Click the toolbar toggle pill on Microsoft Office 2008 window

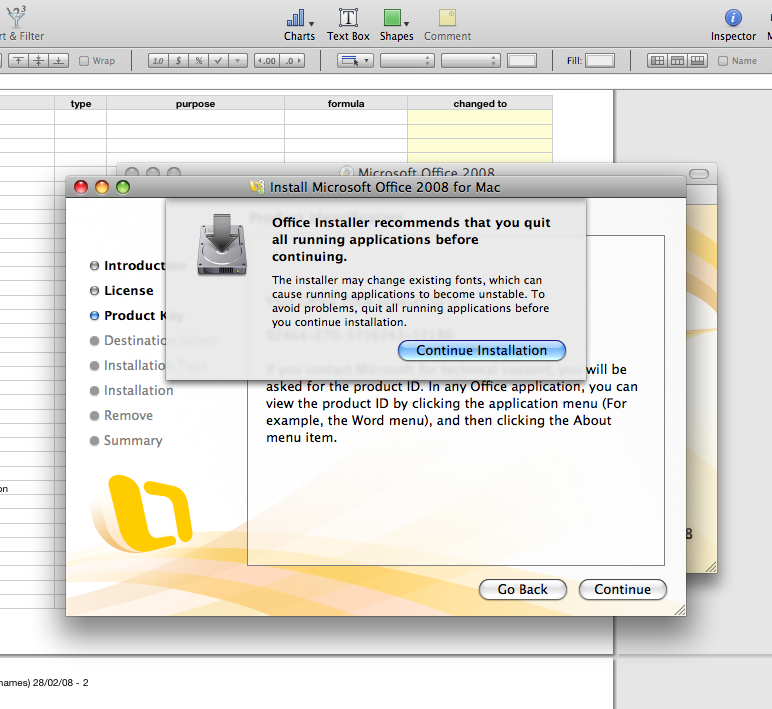click(699, 174)
